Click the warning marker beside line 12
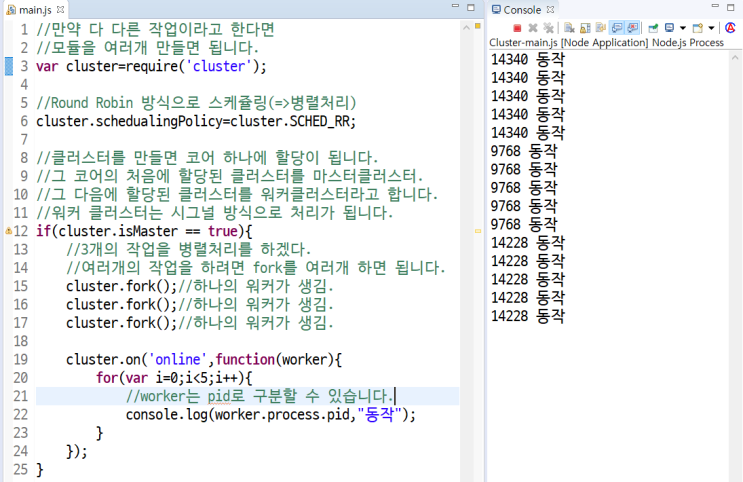Viewport: 743px width, 482px height. click(x=8, y=231)
